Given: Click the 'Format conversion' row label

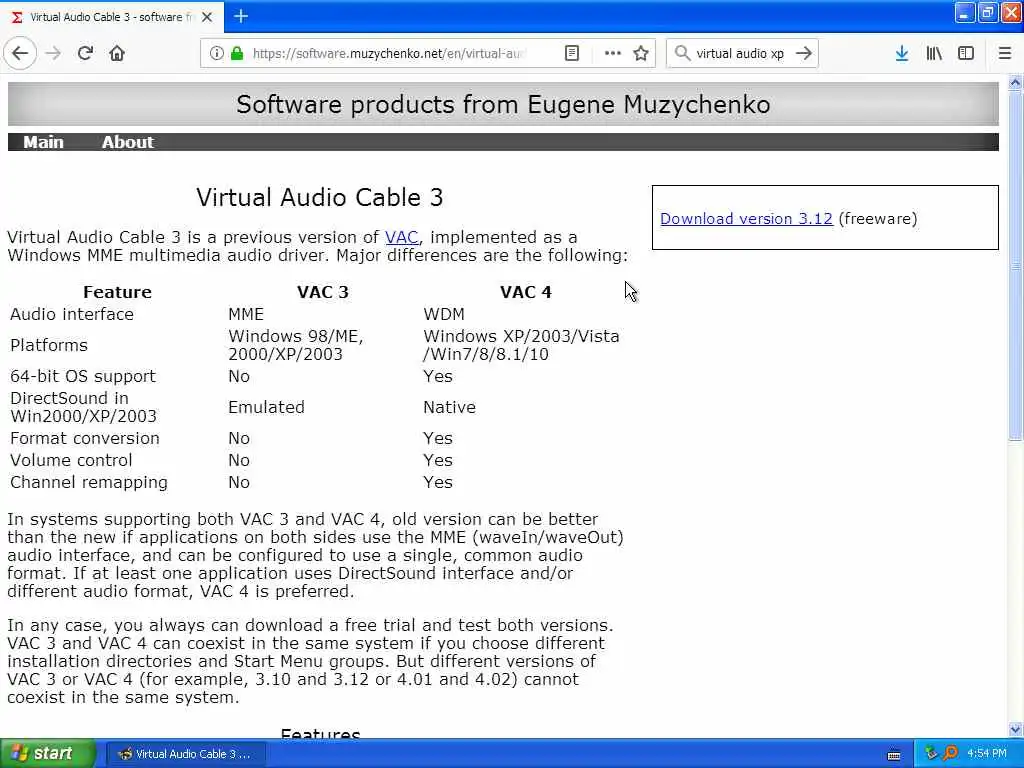Looking at the screenshot, I should coord(85,438).
